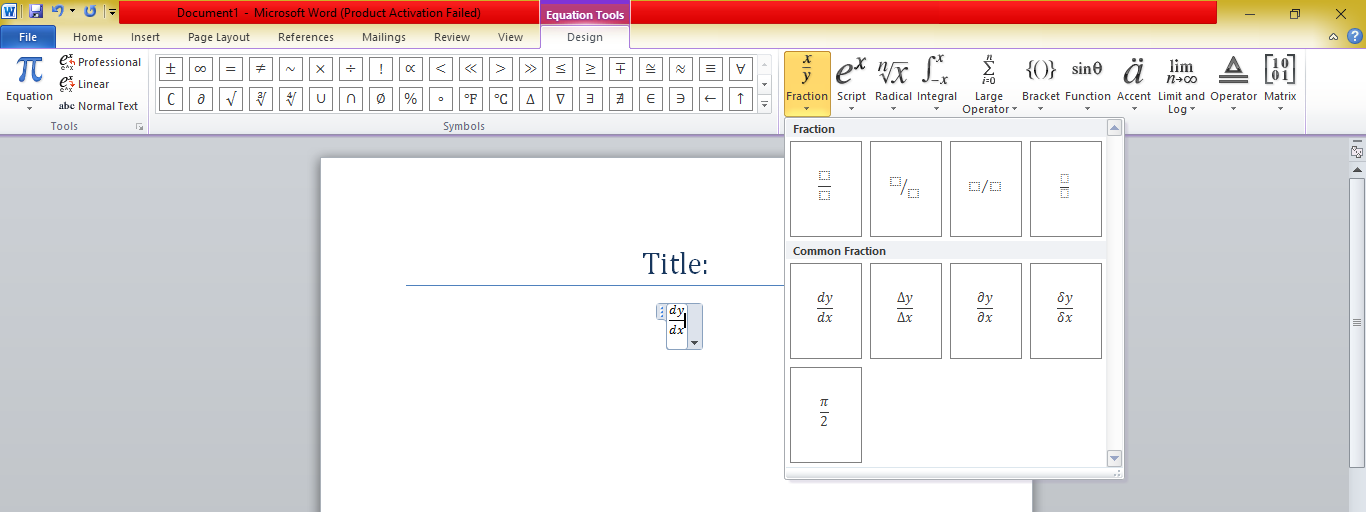Insert the percent symbol
This screenshot has width=1366, height=512.
point(411,99)
